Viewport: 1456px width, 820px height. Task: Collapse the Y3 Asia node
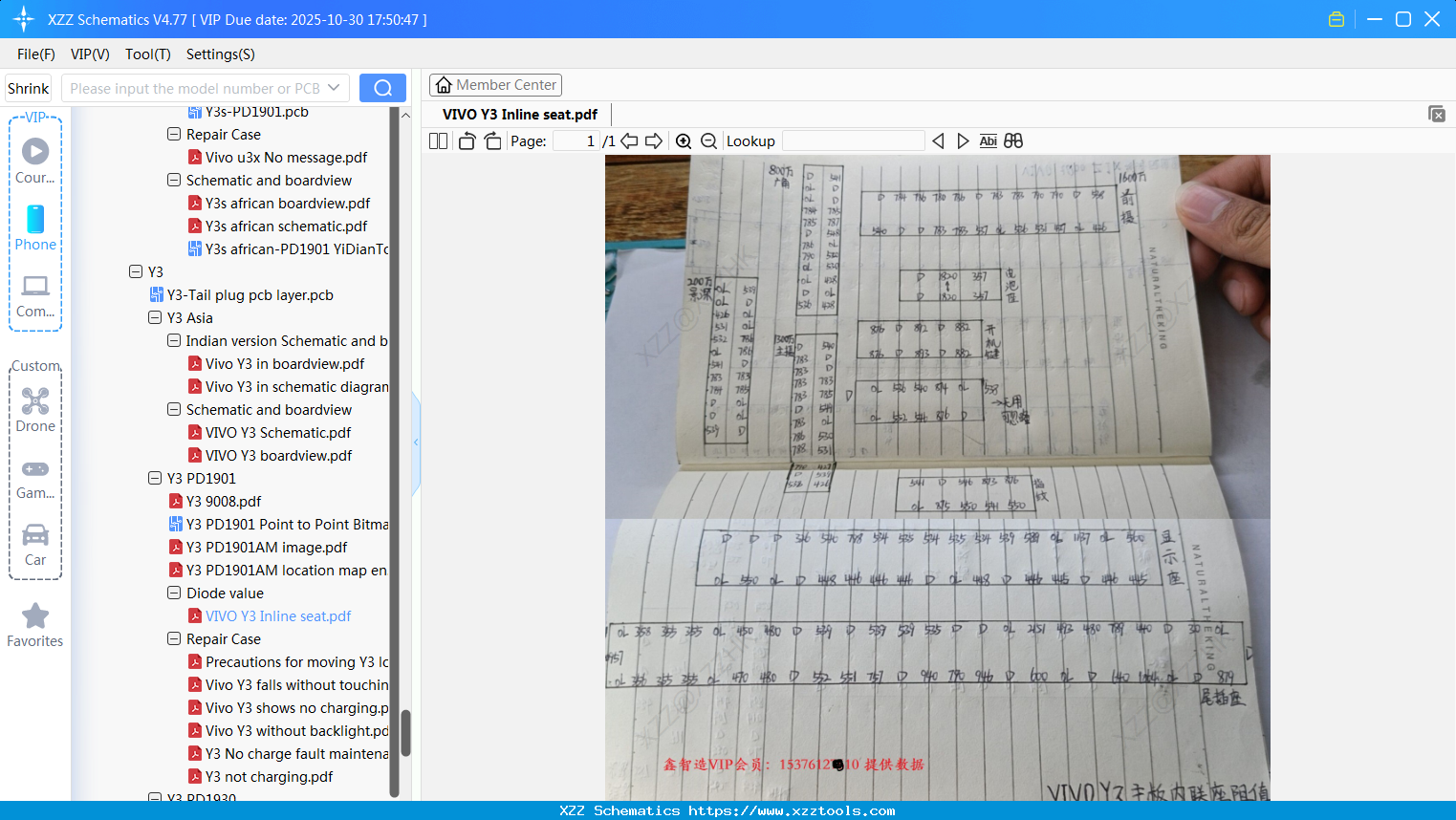click(x=155, y=318)
